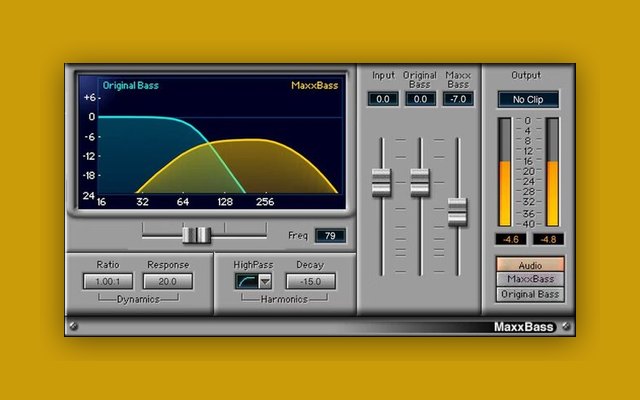This screenshot has height=400, width=640.
Task: Click the Original Bass fader handle
Action: tap(420, 182)
